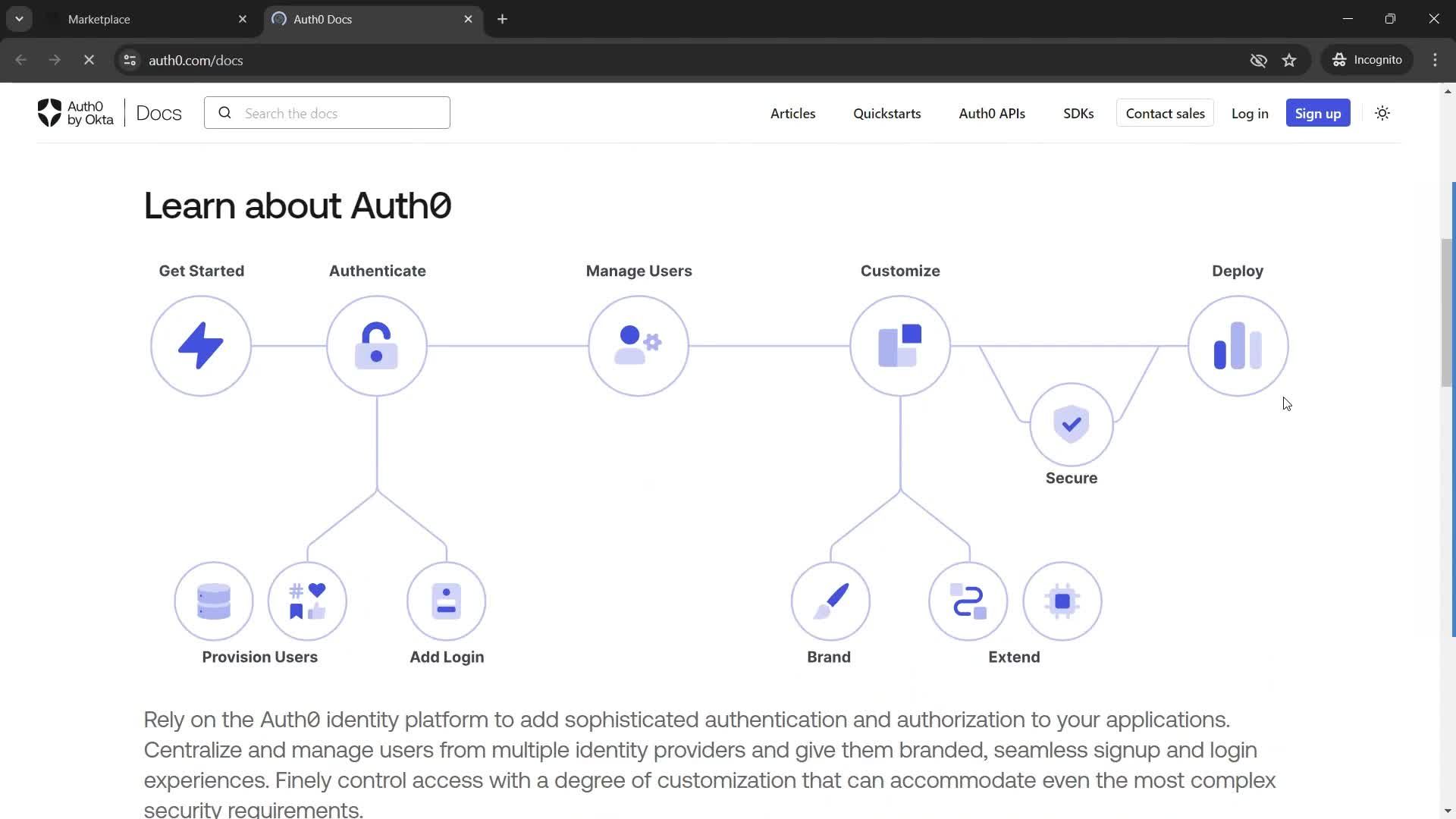
Task: Open the Get Started lightning bolt icon
Action: (x=201, y=346)
